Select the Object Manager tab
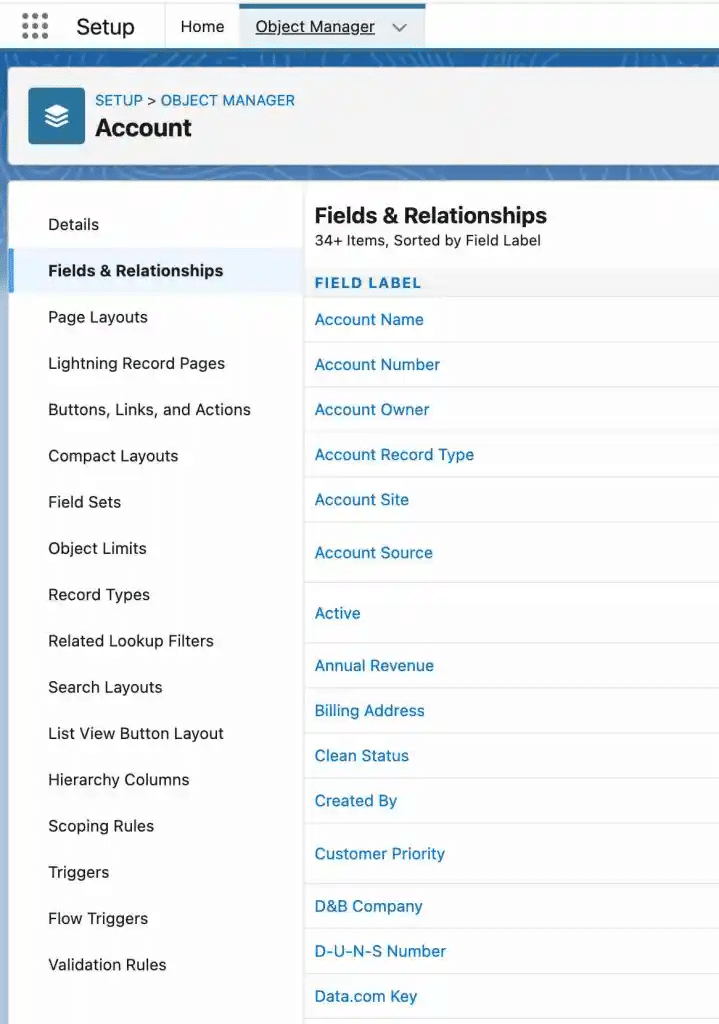 point(315,27)
